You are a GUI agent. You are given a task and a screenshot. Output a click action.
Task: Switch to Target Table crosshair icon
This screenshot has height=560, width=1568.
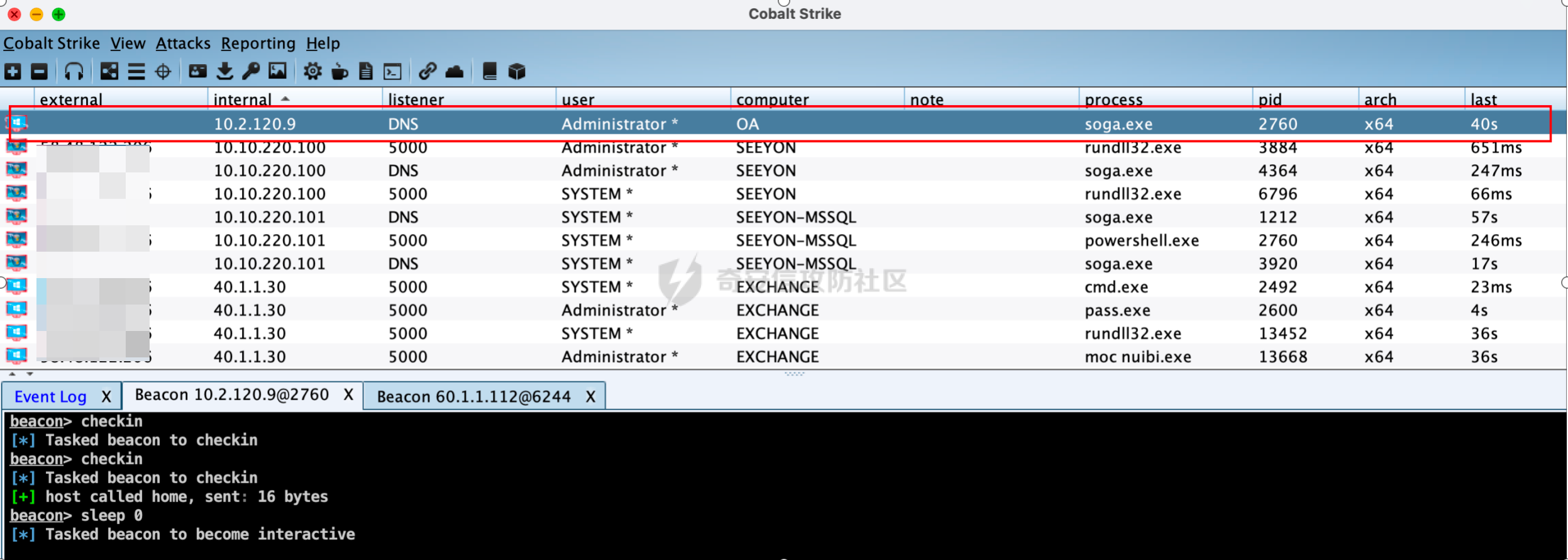tap(163, 72)
